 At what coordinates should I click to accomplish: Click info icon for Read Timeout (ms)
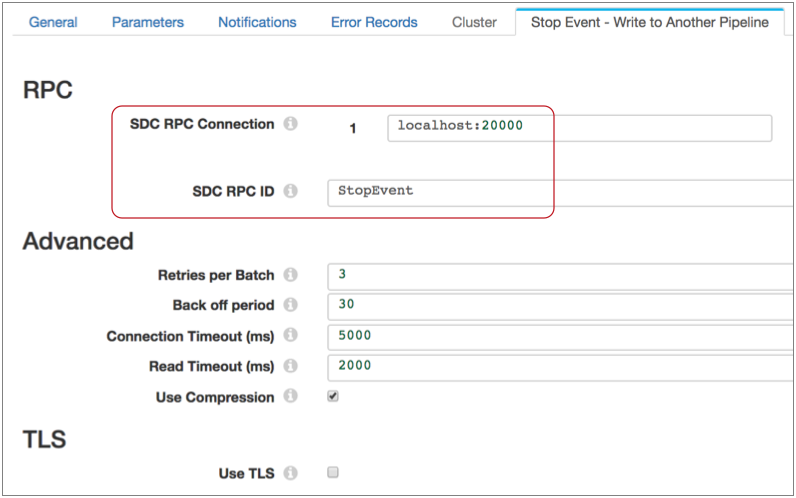pyautogui.click(x=290, y=366)
